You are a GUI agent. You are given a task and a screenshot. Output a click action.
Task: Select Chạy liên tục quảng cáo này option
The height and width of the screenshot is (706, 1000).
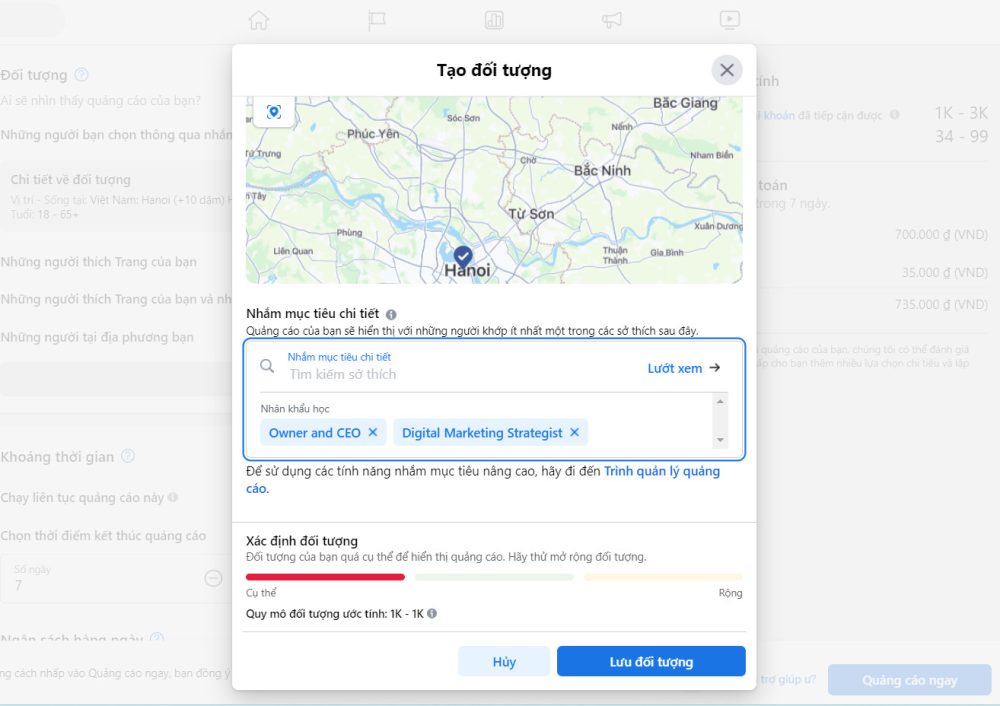coord(82,497)
